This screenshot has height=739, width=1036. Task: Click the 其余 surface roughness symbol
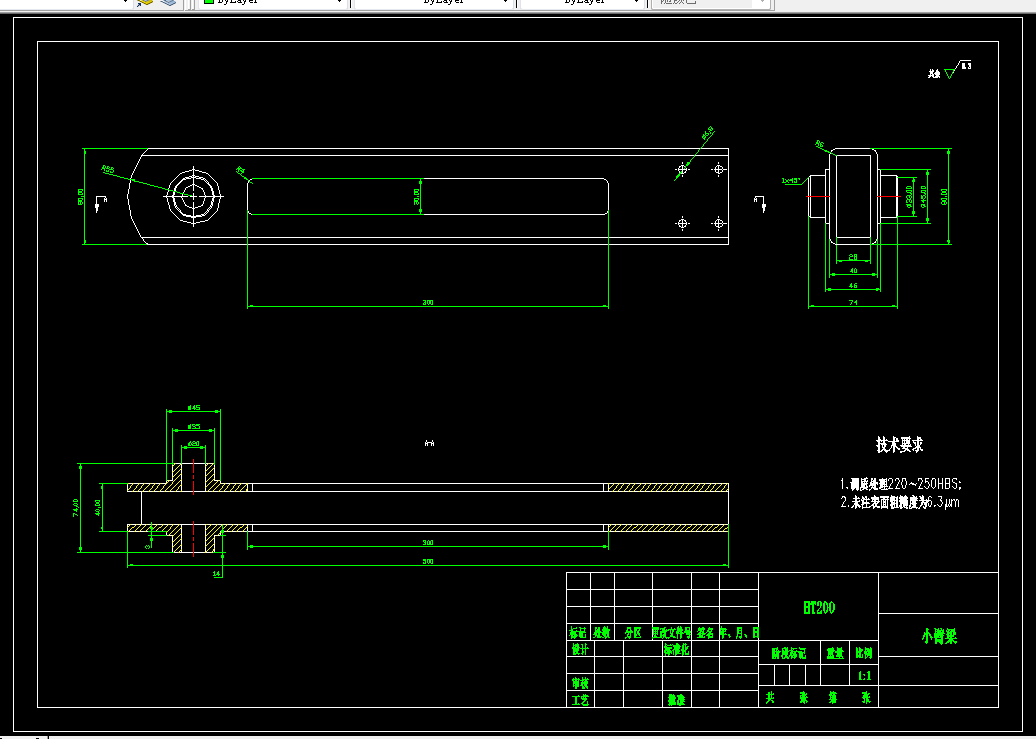[x=949, y=70]
